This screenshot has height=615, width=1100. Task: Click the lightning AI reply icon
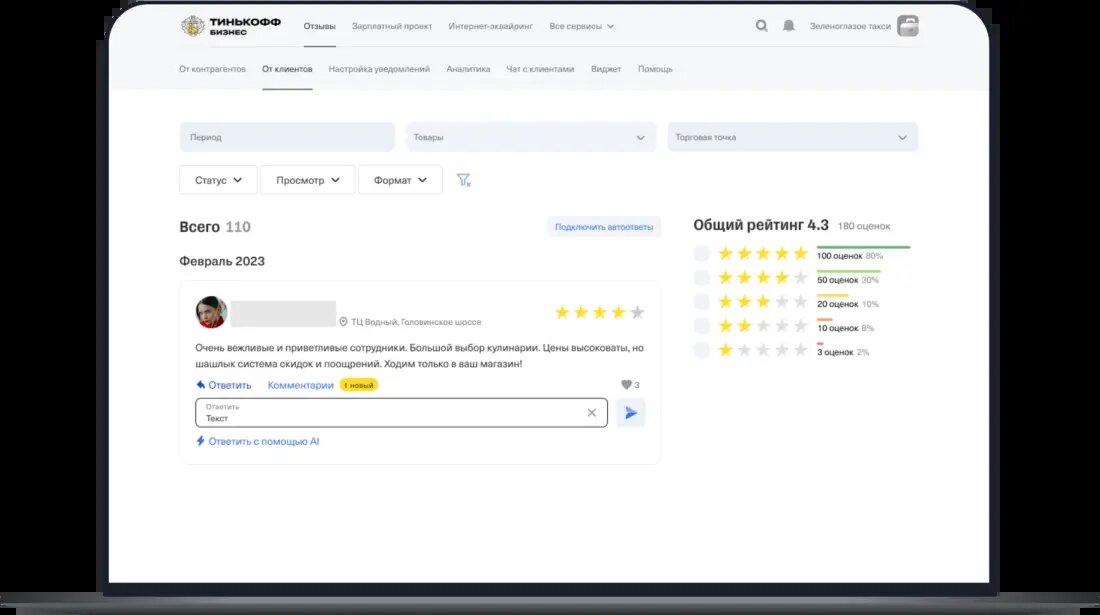[201, 441]
